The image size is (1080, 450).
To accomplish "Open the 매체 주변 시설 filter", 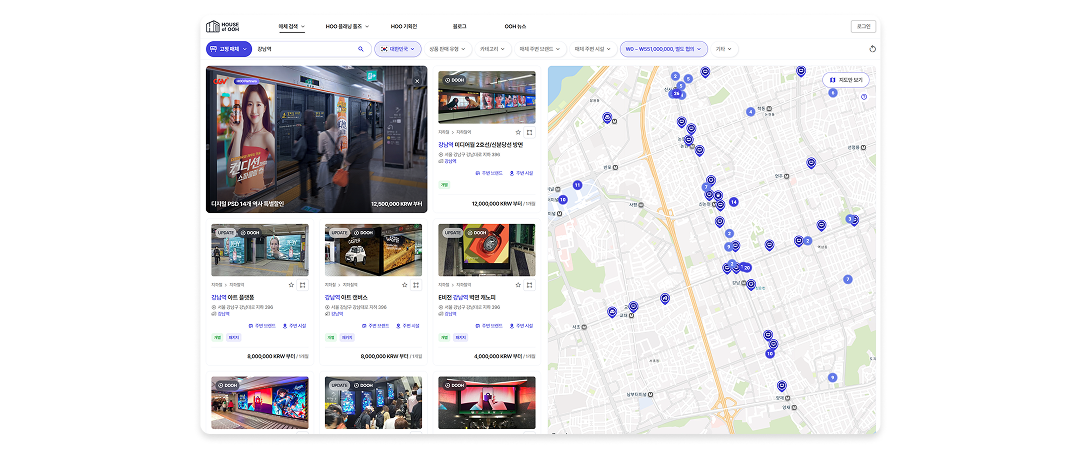I will coord(593,49).
